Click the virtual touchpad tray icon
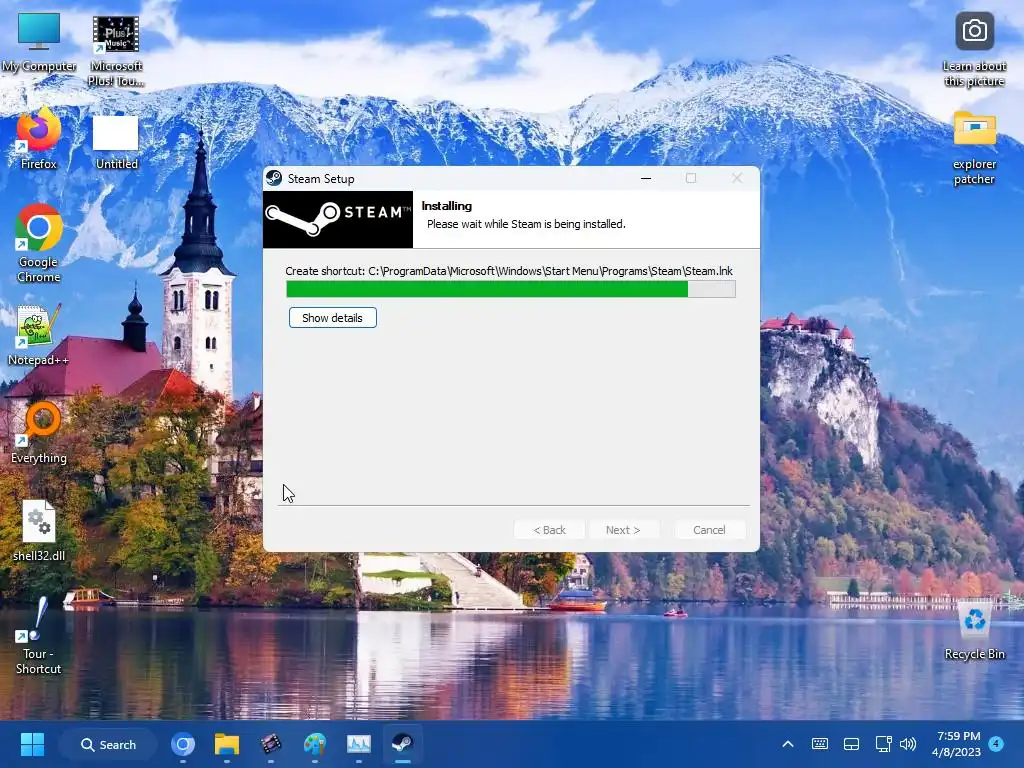 pyautogui.click(x=851, y=744)
